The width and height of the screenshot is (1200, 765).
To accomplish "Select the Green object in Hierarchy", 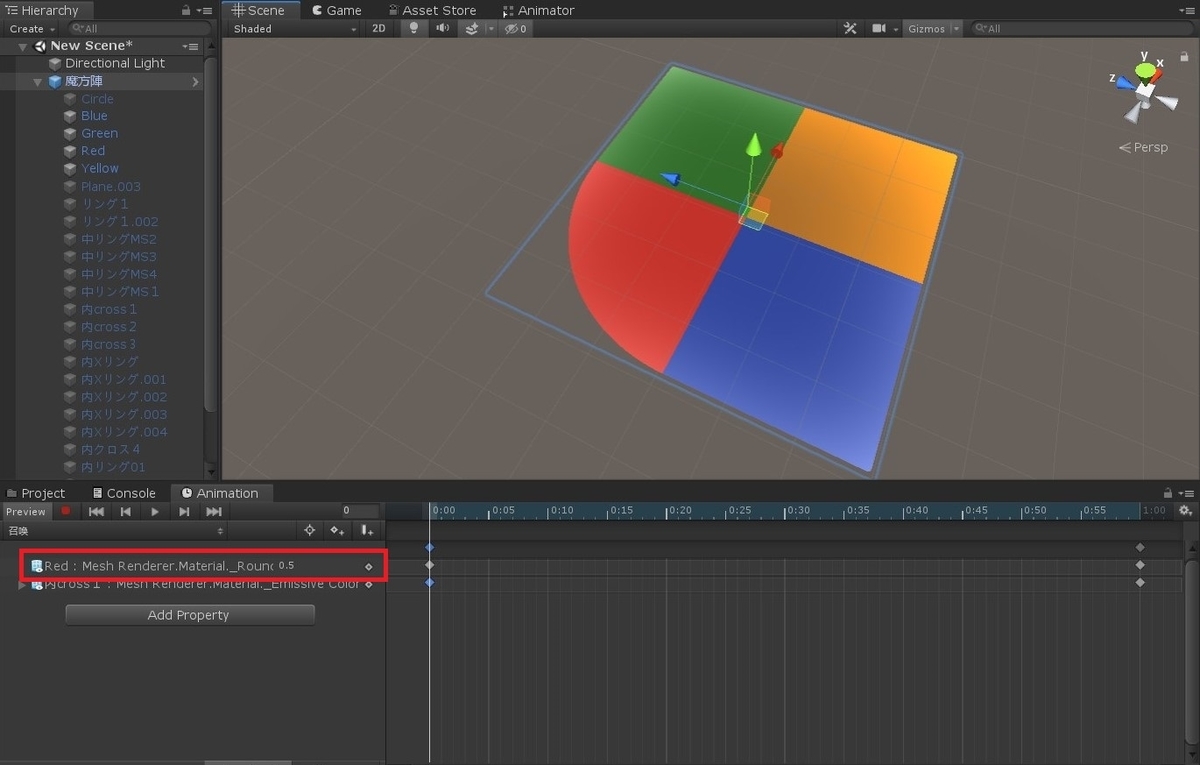I will tap(99, 133).
